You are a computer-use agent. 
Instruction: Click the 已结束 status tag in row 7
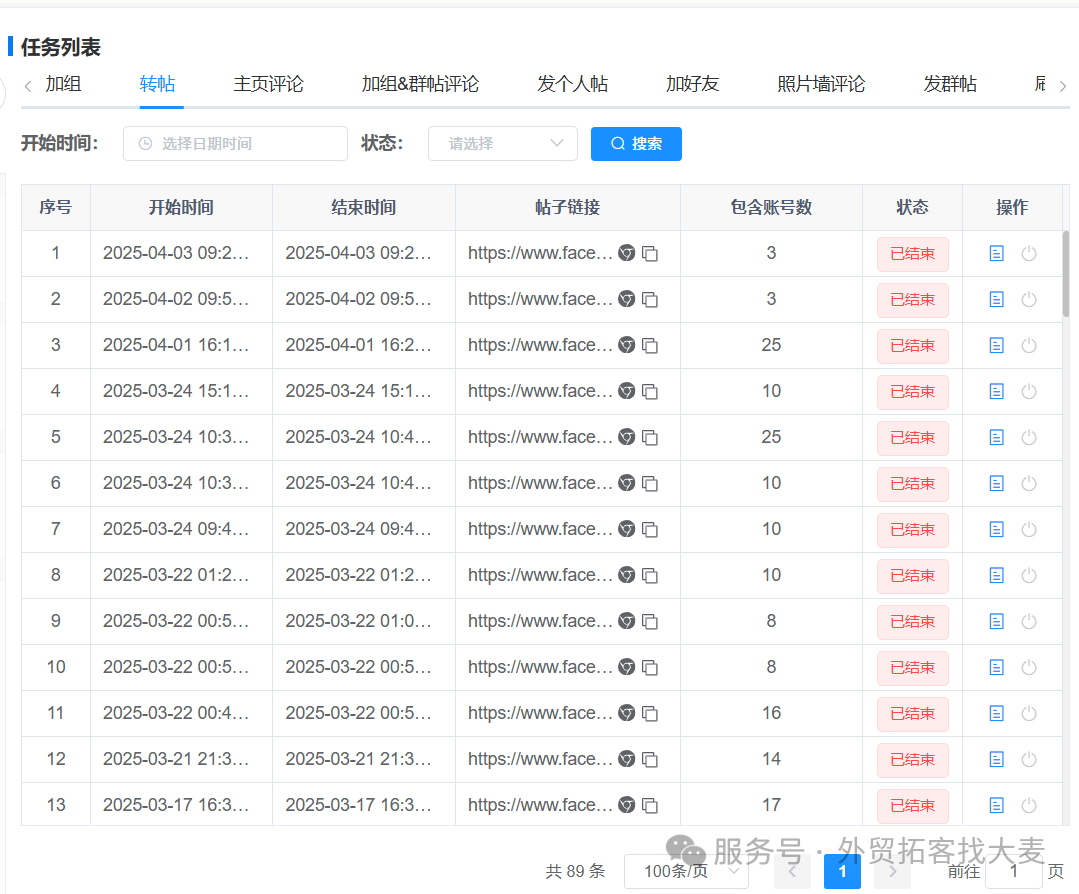click(x=912, y=530)
